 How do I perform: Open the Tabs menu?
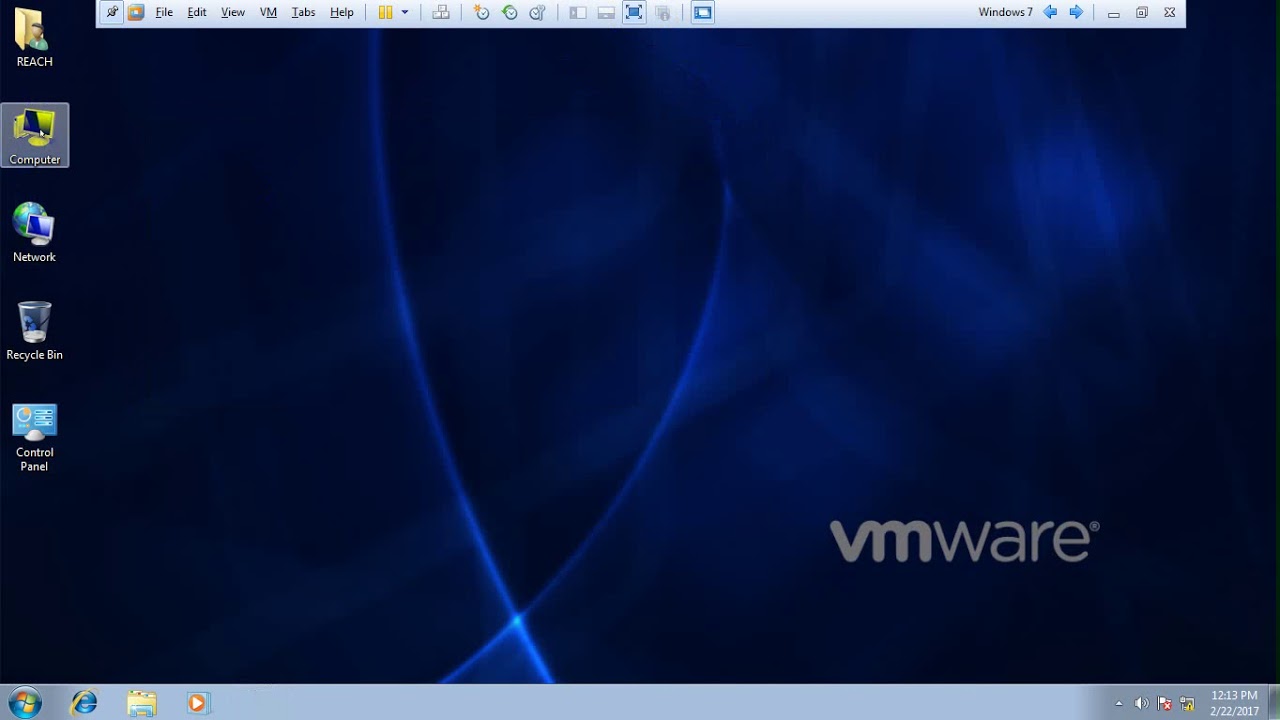point(303,13)
